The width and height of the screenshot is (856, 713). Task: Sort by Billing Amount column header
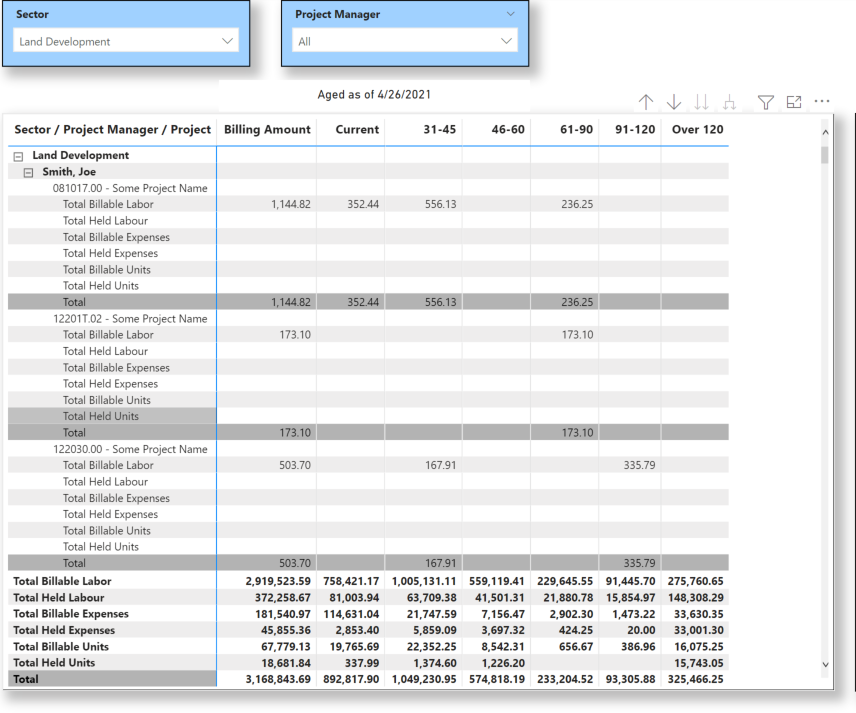click(267, 129)
